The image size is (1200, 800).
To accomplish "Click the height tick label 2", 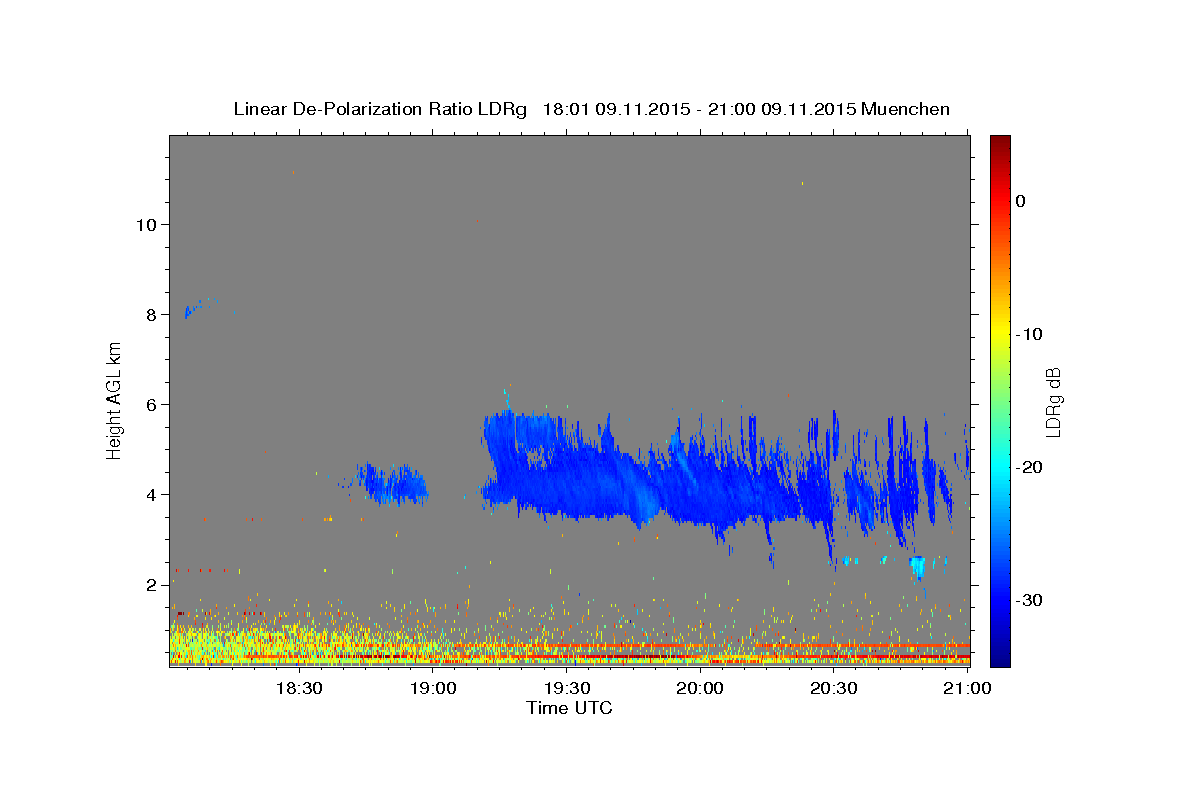I will pyautogui.click(x=150, y=584).
